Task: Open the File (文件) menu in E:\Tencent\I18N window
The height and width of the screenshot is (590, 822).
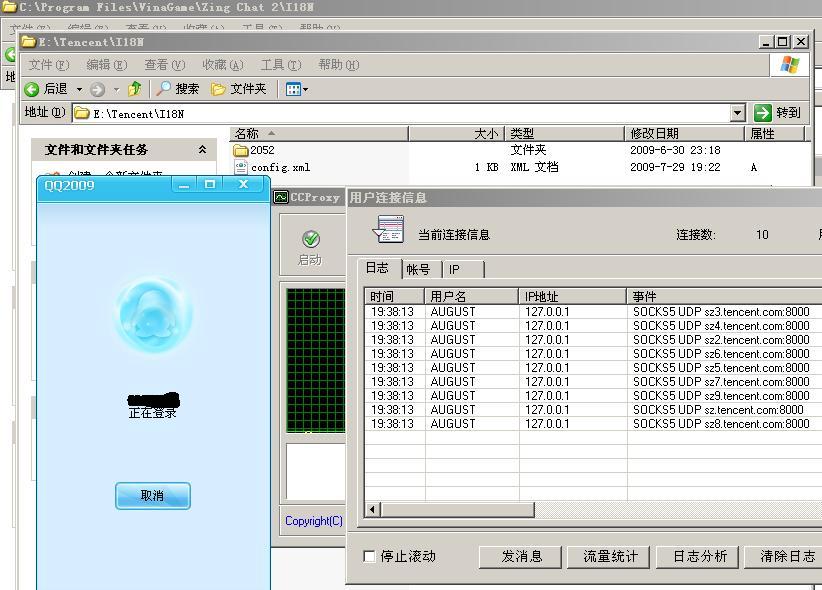Action: click(49, 65)
